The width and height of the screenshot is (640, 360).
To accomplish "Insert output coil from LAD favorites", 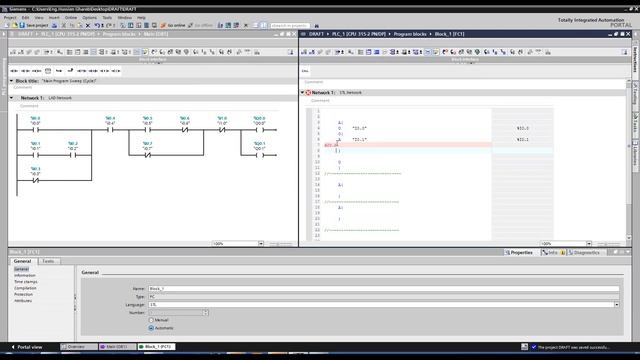I will click(x=37, y=71).
